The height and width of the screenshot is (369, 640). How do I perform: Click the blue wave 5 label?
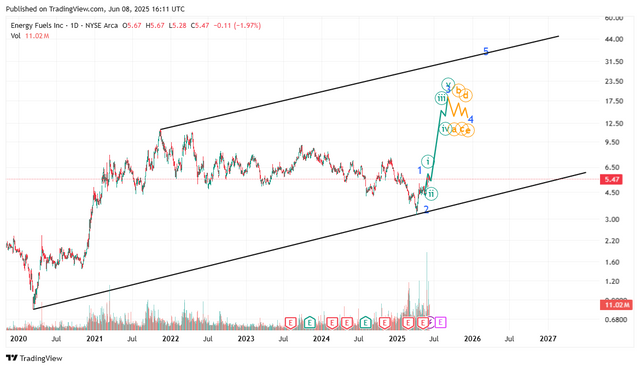pos(486,51)
